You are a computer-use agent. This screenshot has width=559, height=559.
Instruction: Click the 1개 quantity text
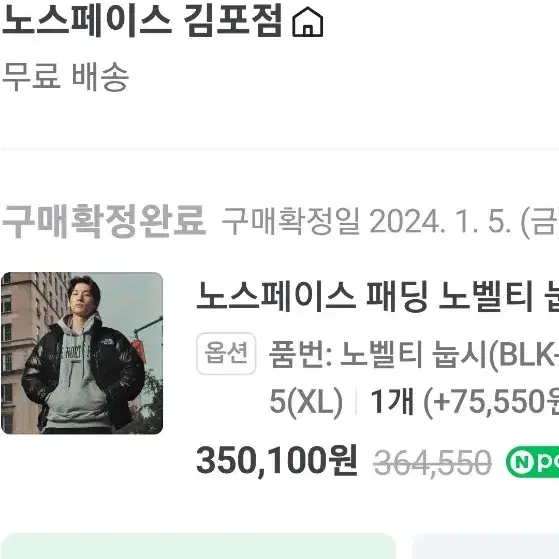tap(393, 401)
